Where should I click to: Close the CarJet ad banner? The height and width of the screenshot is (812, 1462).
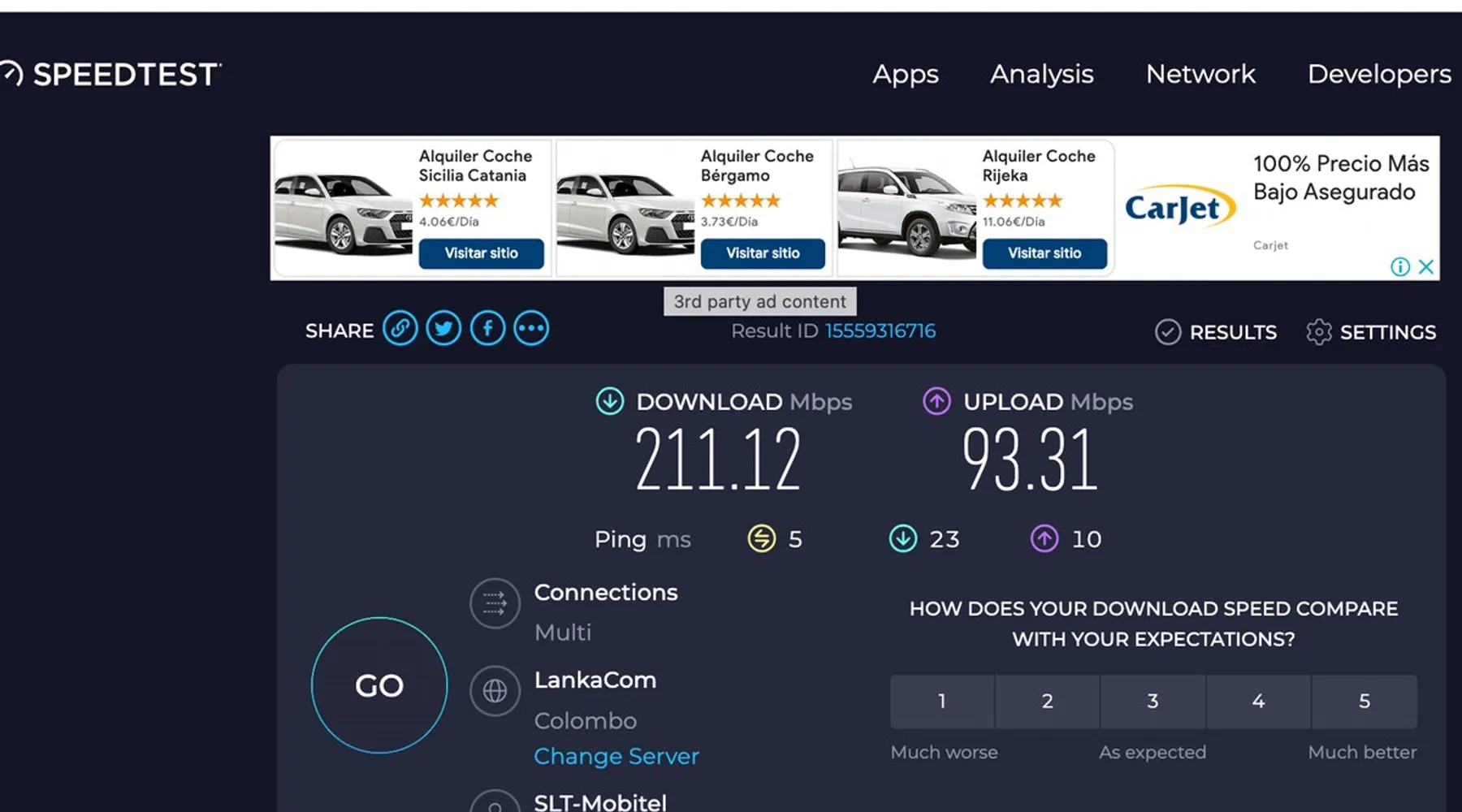1426,266
